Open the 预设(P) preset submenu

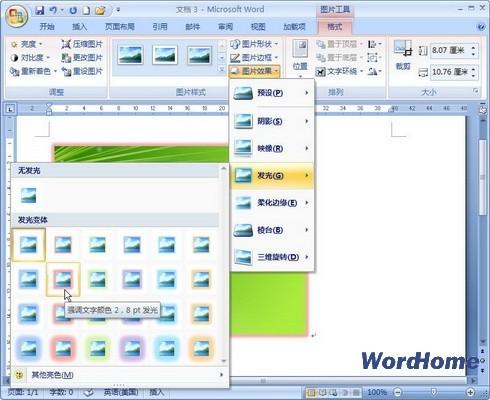click(272, 93)
